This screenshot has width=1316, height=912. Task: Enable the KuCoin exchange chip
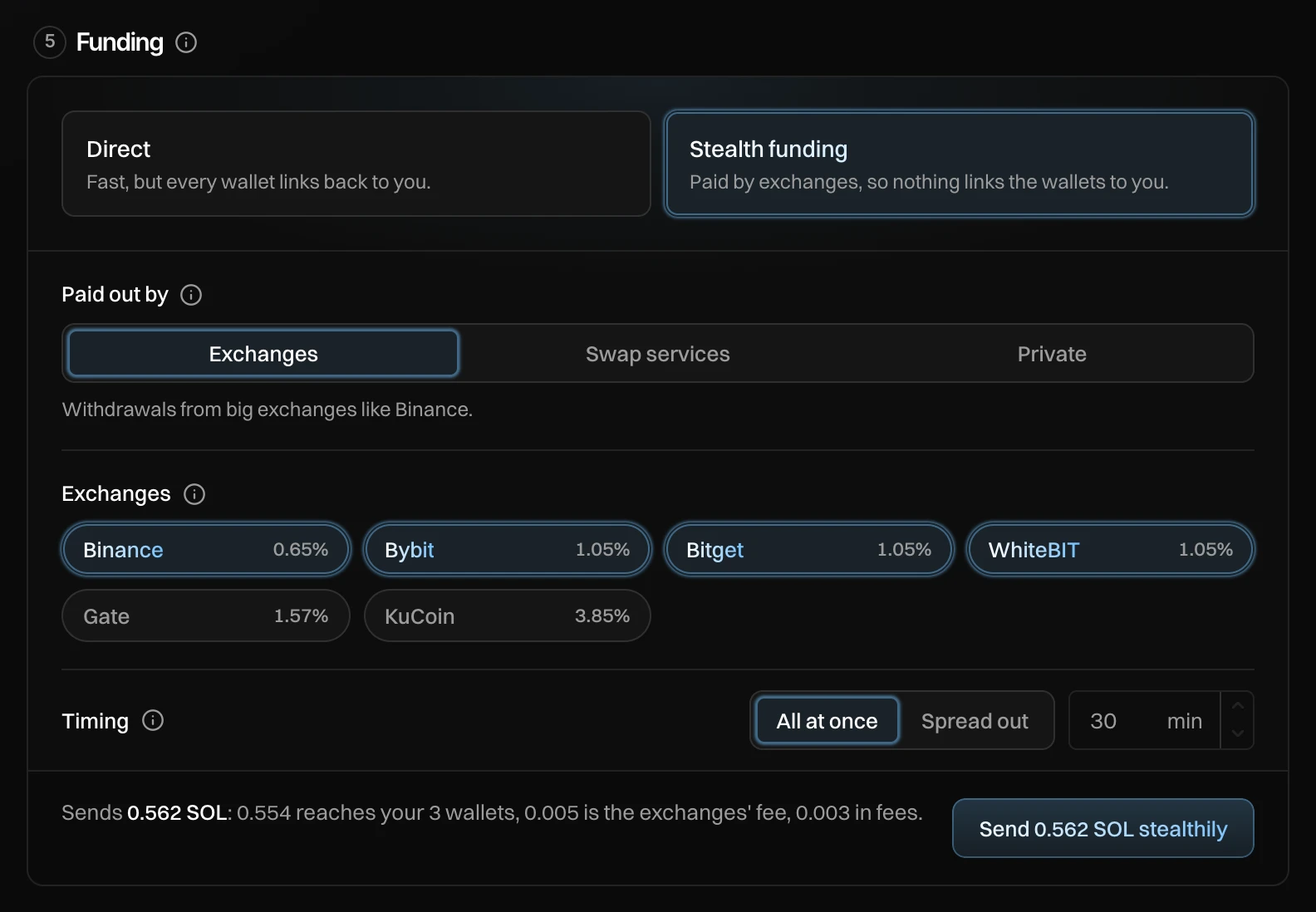pos(508,615)
